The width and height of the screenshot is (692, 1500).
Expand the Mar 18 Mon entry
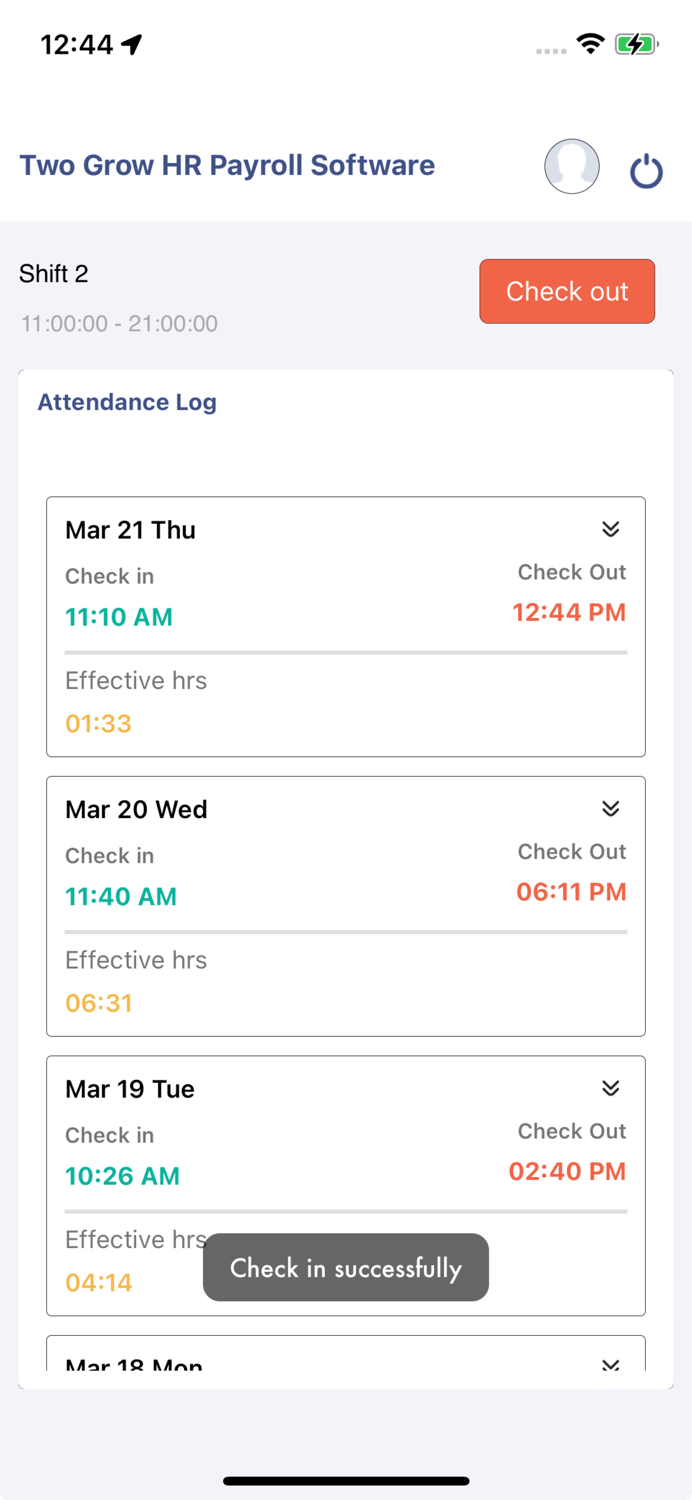point(610,1364)
